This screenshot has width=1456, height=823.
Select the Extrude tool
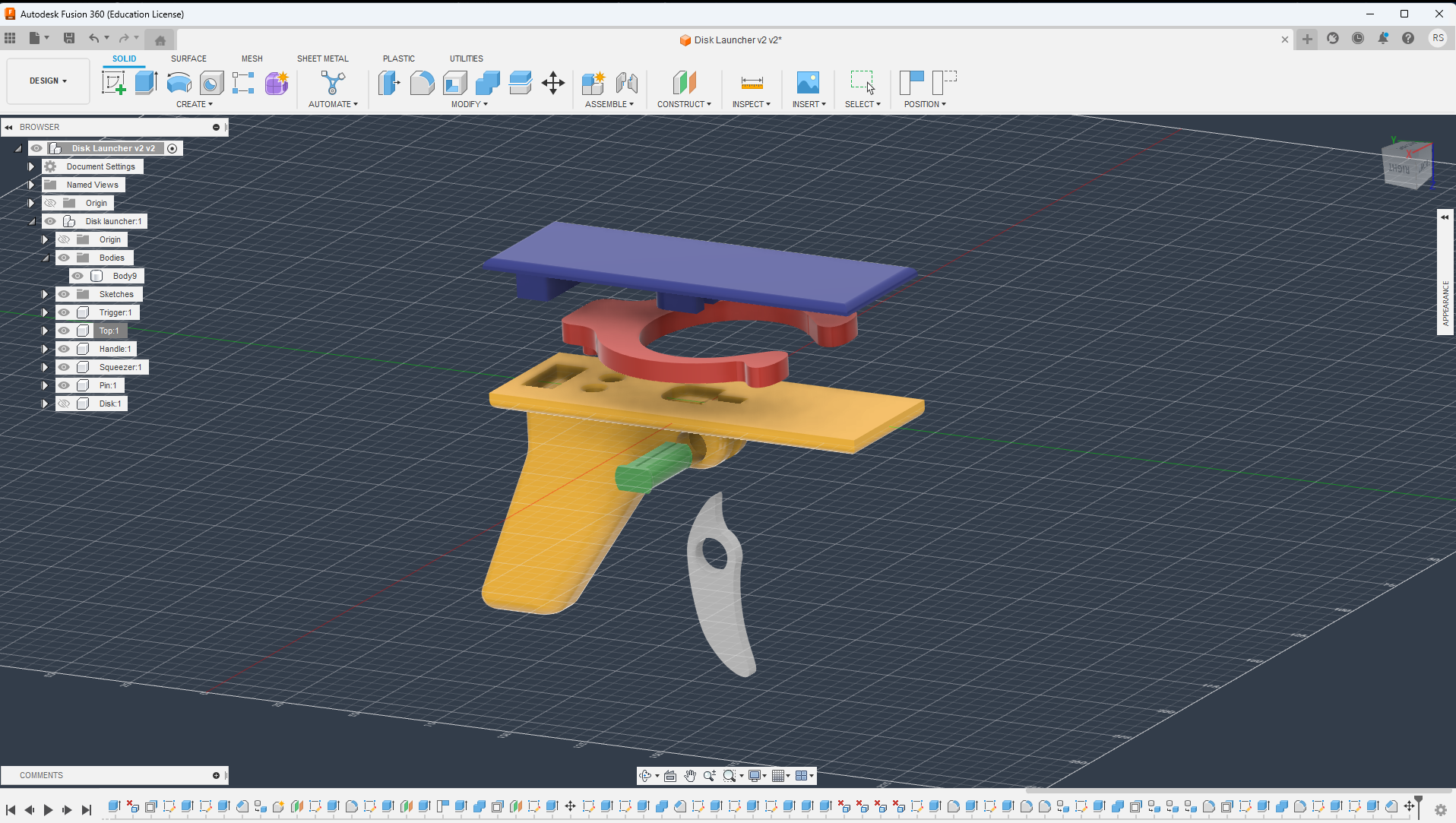tap(146, 83)
